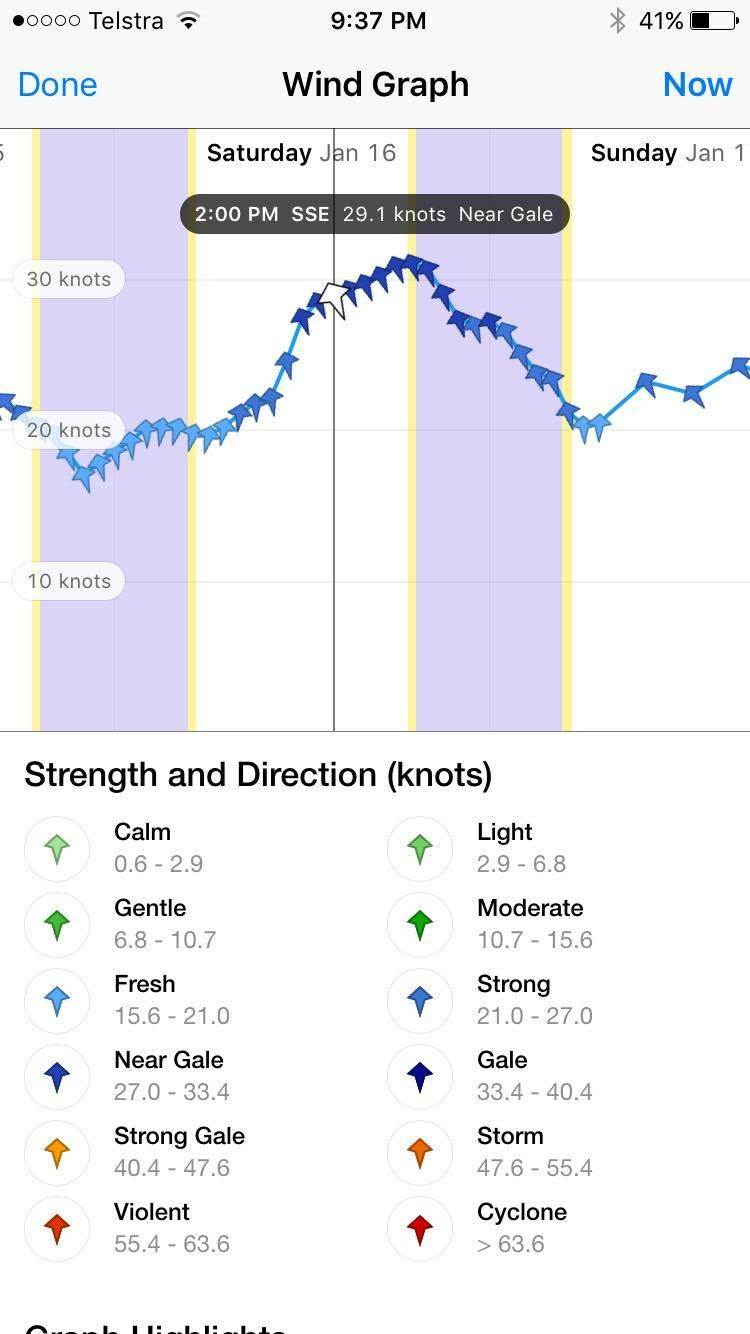Select the Moderate wind legend icon

click(420, 925)
